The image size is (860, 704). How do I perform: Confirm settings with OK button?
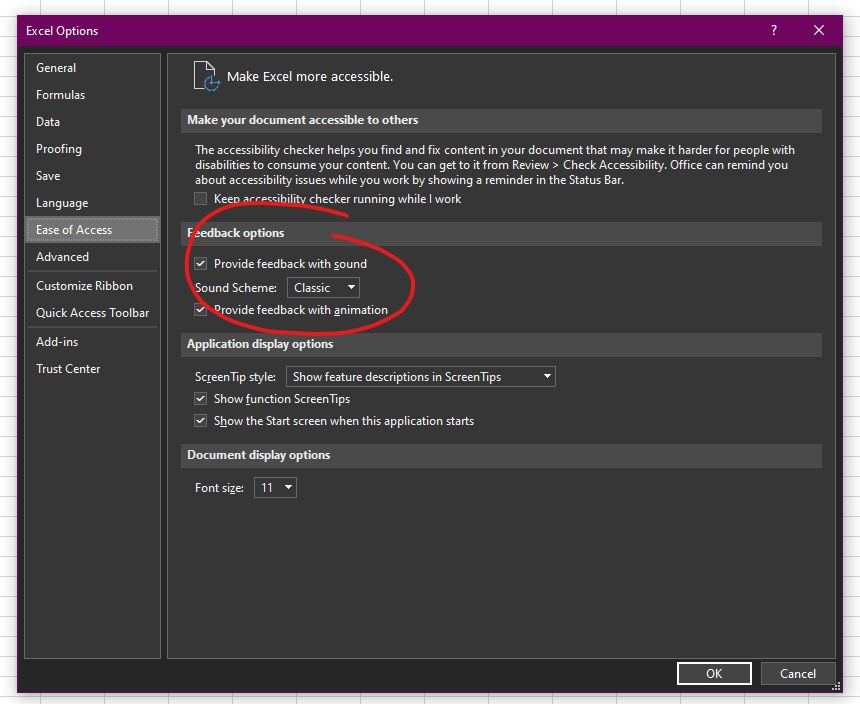[x=714, y=673]
